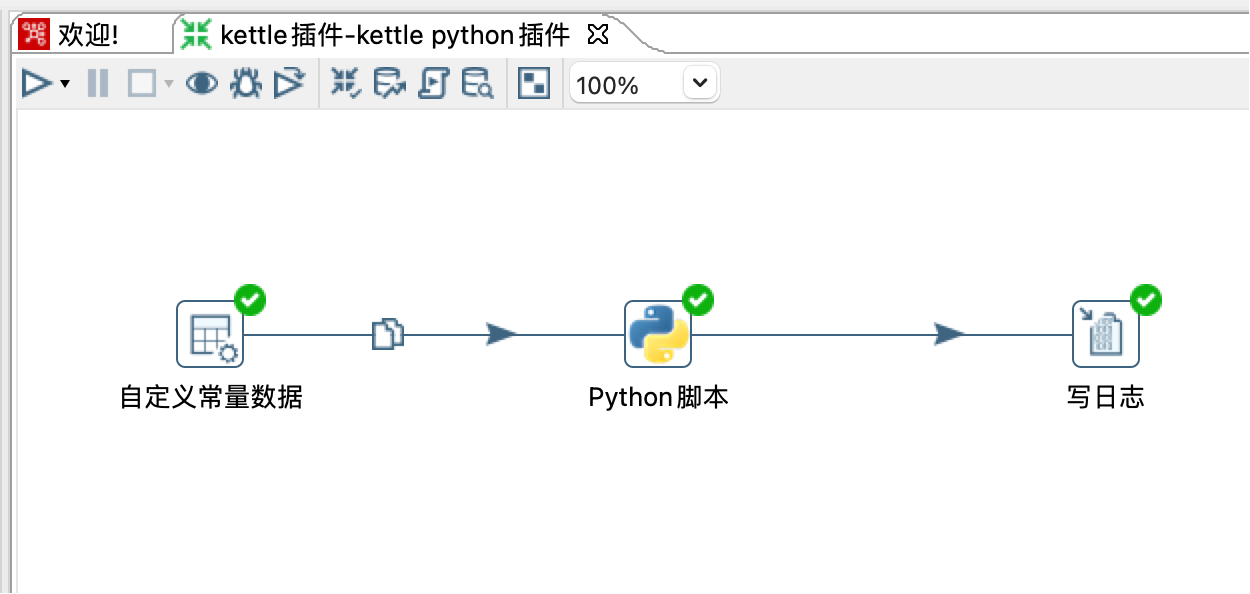Select the 自定义常量数据 step

tap(210, 334)
